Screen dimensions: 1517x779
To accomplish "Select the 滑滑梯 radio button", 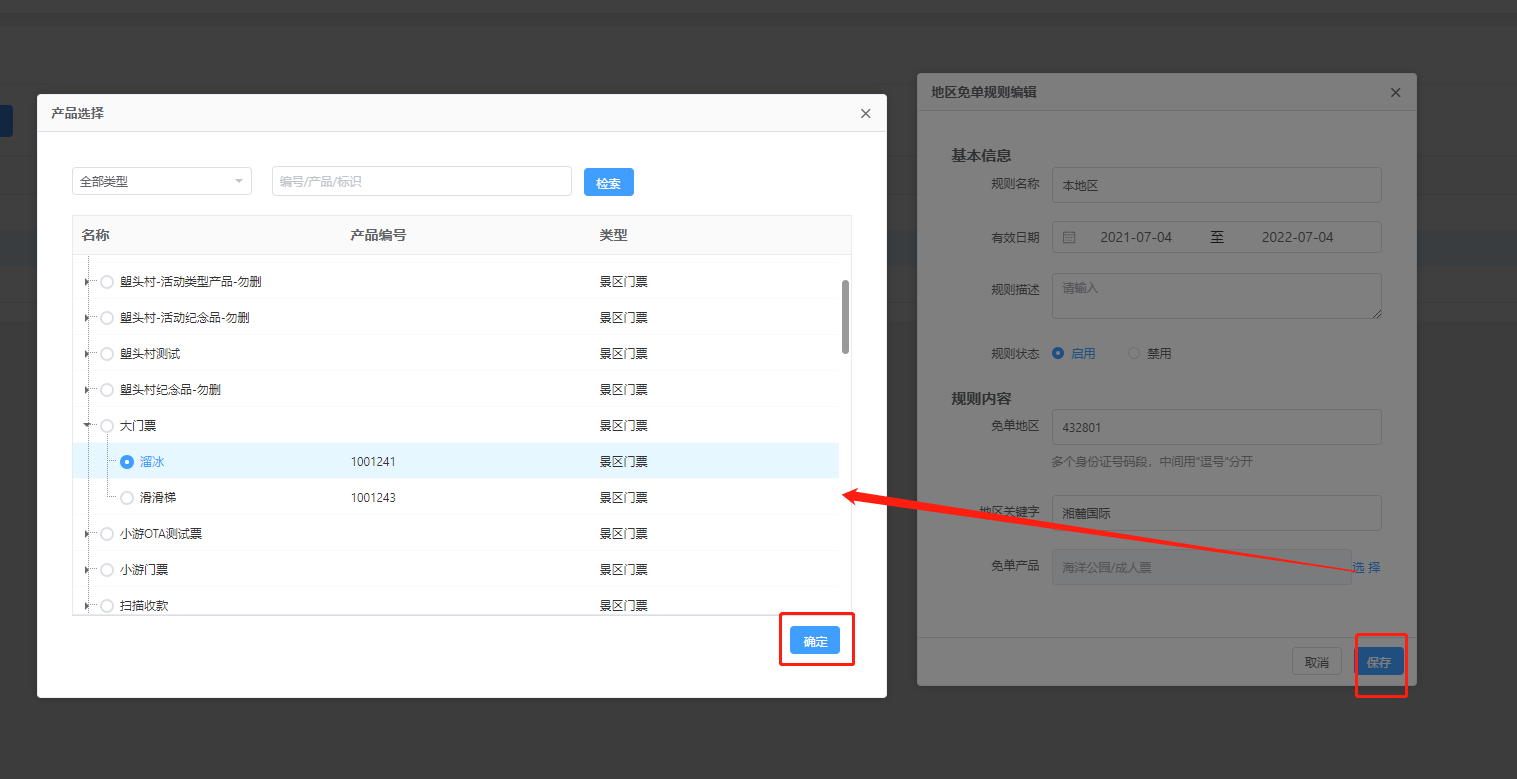I will [x=127, y=498].
